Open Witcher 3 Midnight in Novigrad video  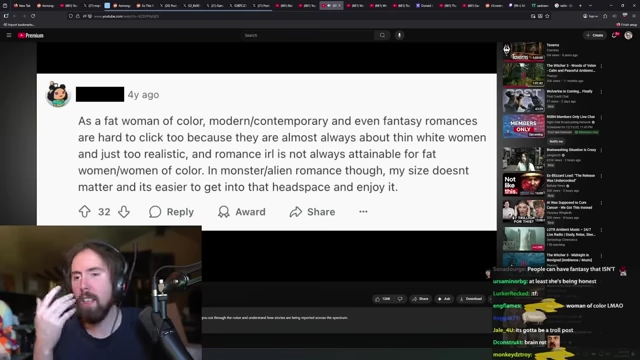tap(524, 260)
